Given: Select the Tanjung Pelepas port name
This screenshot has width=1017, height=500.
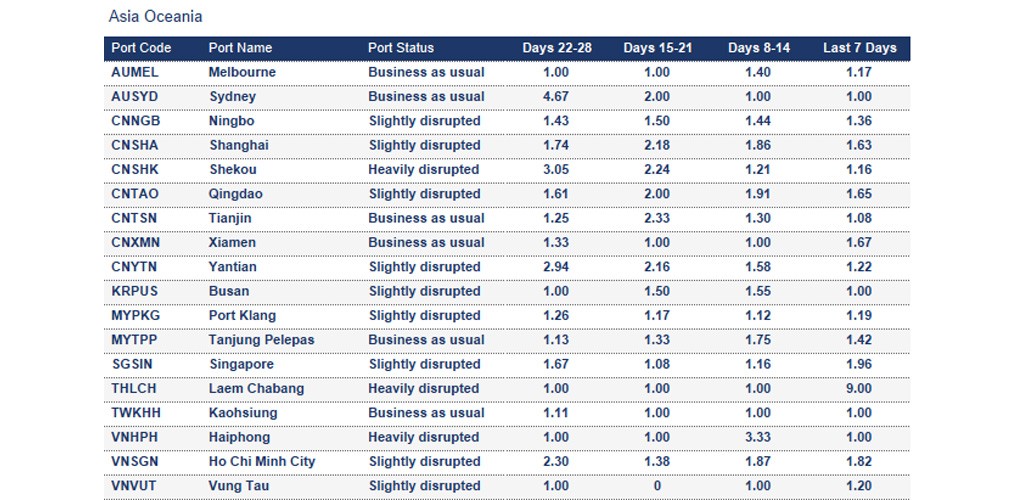Looking at the screenshot, I should pyautogui.click(x=261, y=340).
